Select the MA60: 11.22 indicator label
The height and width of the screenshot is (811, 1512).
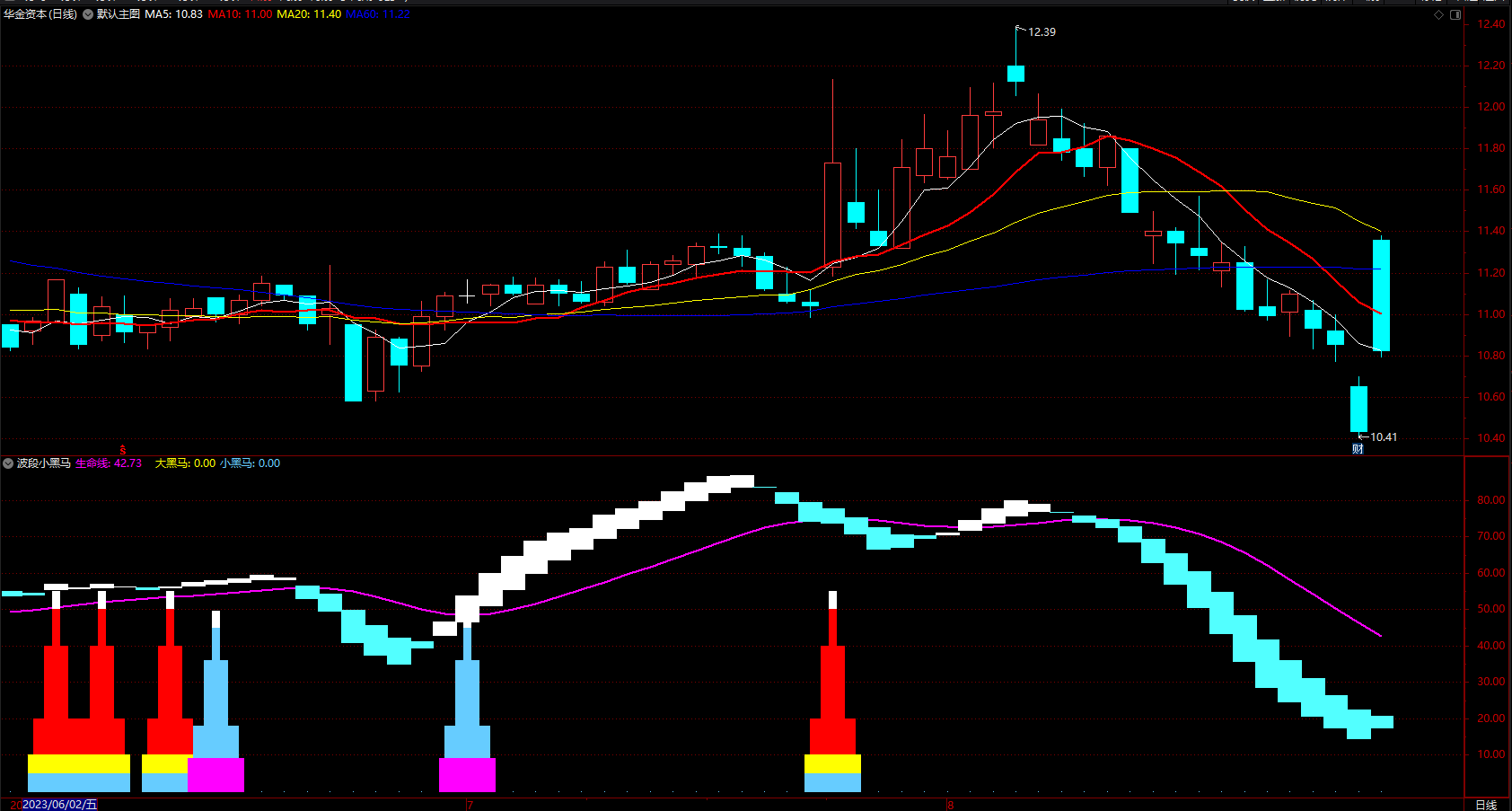tap(378, 14)
